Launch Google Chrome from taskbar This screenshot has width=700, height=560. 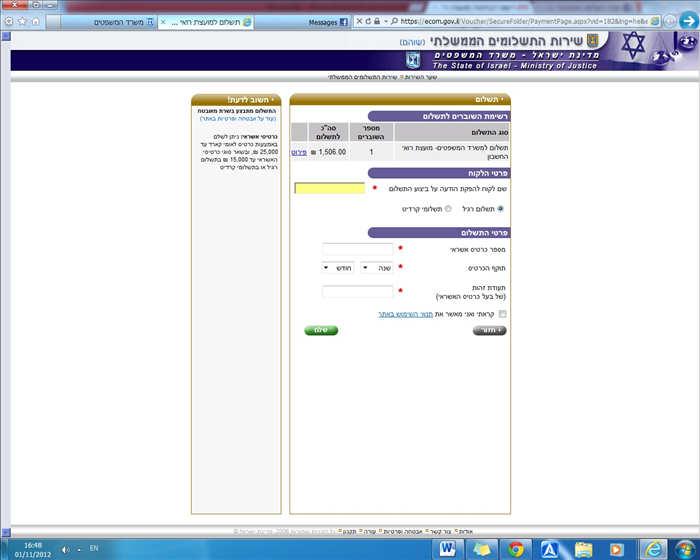pyautogui.click(x=515, y=548)
